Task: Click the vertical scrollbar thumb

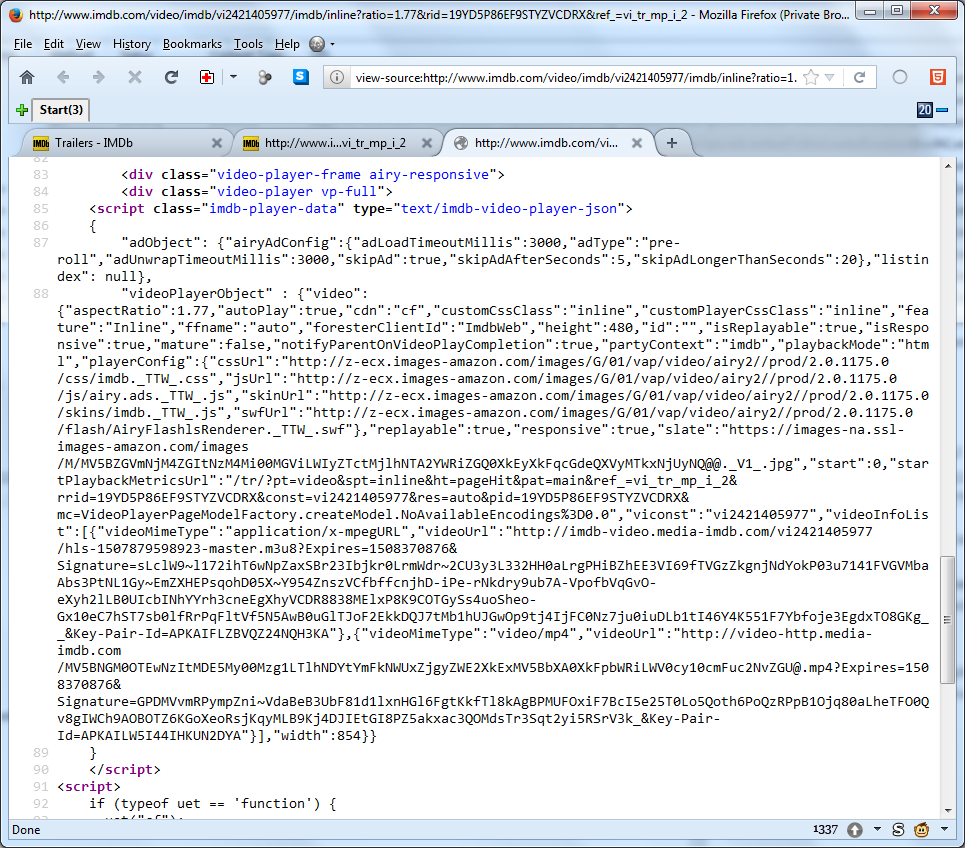Action: click(947, 619)
